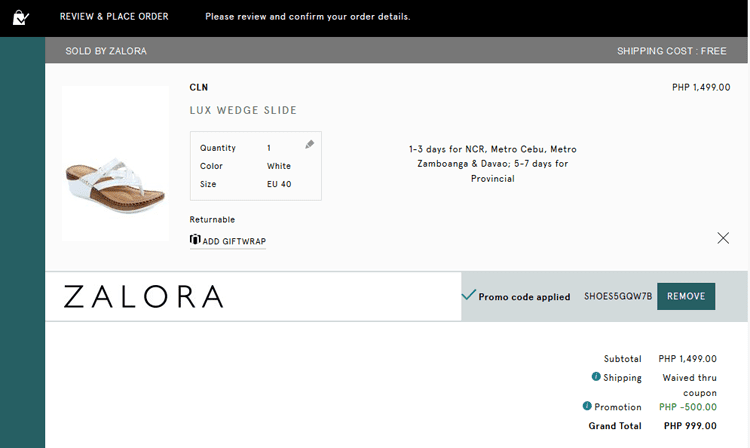
Task: Click the Size EU 40 value
Action: [x=279, y=184]
